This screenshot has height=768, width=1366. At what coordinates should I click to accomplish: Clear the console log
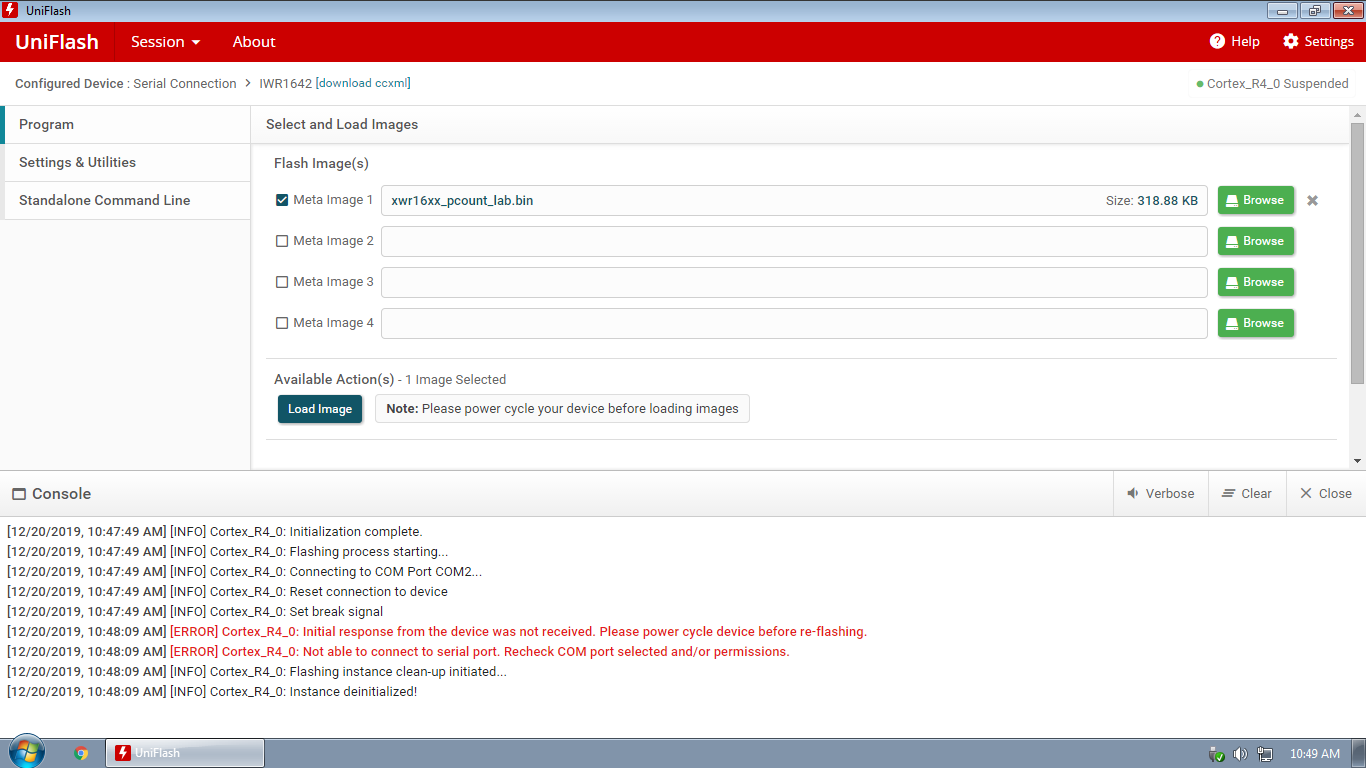click(x=1247, y=493)
